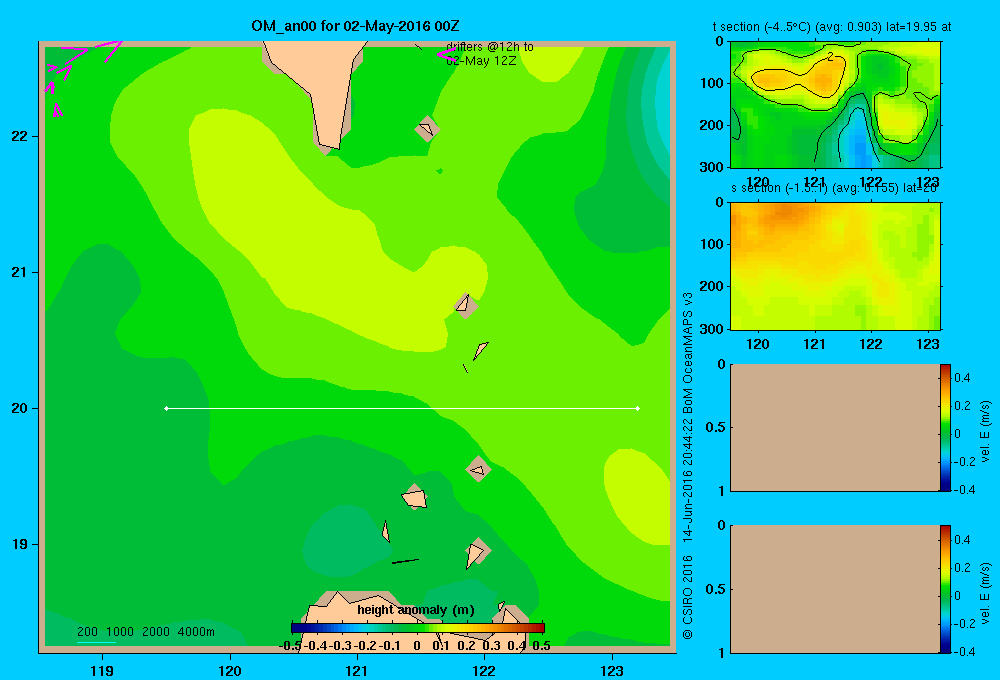The image size is (1000, 680).
Task: Click the Taiwan southern tip landmass on map
Action: click(x=319, y=89)
